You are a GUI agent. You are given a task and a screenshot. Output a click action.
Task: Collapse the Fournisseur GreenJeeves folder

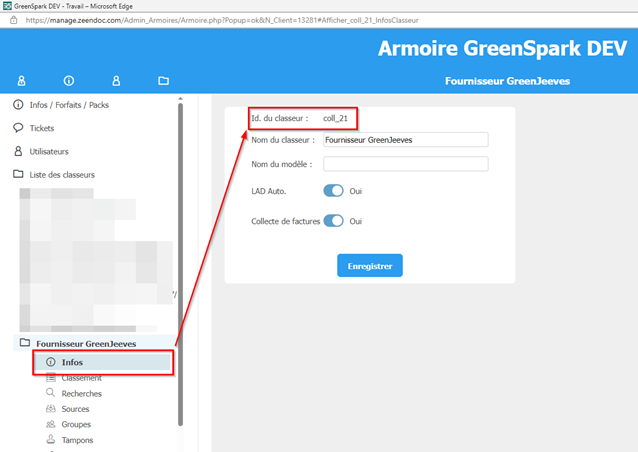[22, 344]
